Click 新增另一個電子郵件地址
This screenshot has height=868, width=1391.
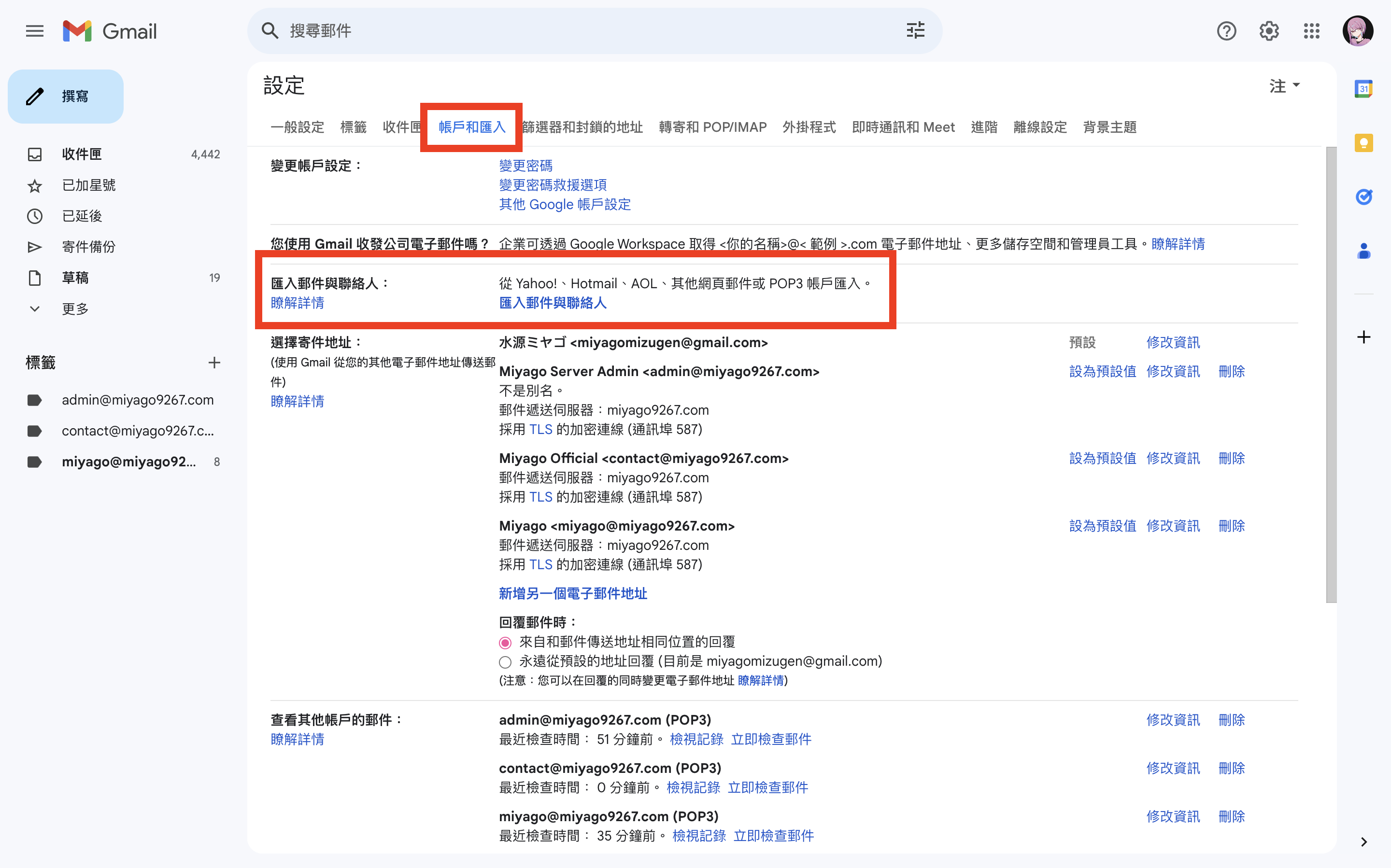tap(573, 594)
